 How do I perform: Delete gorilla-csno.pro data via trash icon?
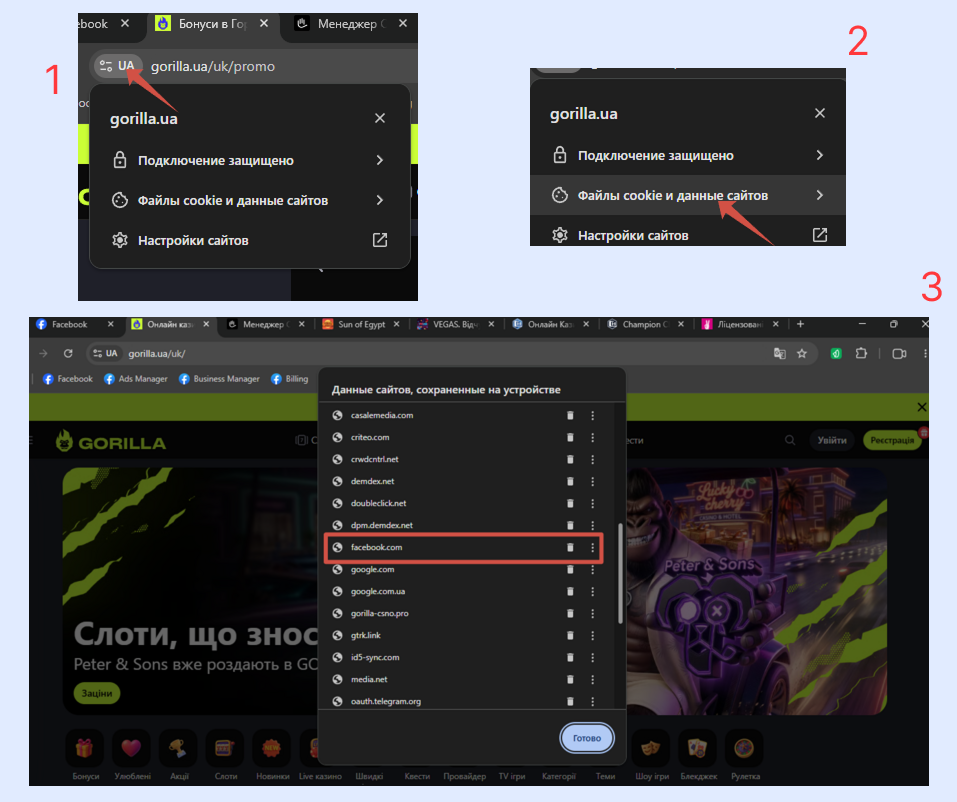click(x=570, y=613)
